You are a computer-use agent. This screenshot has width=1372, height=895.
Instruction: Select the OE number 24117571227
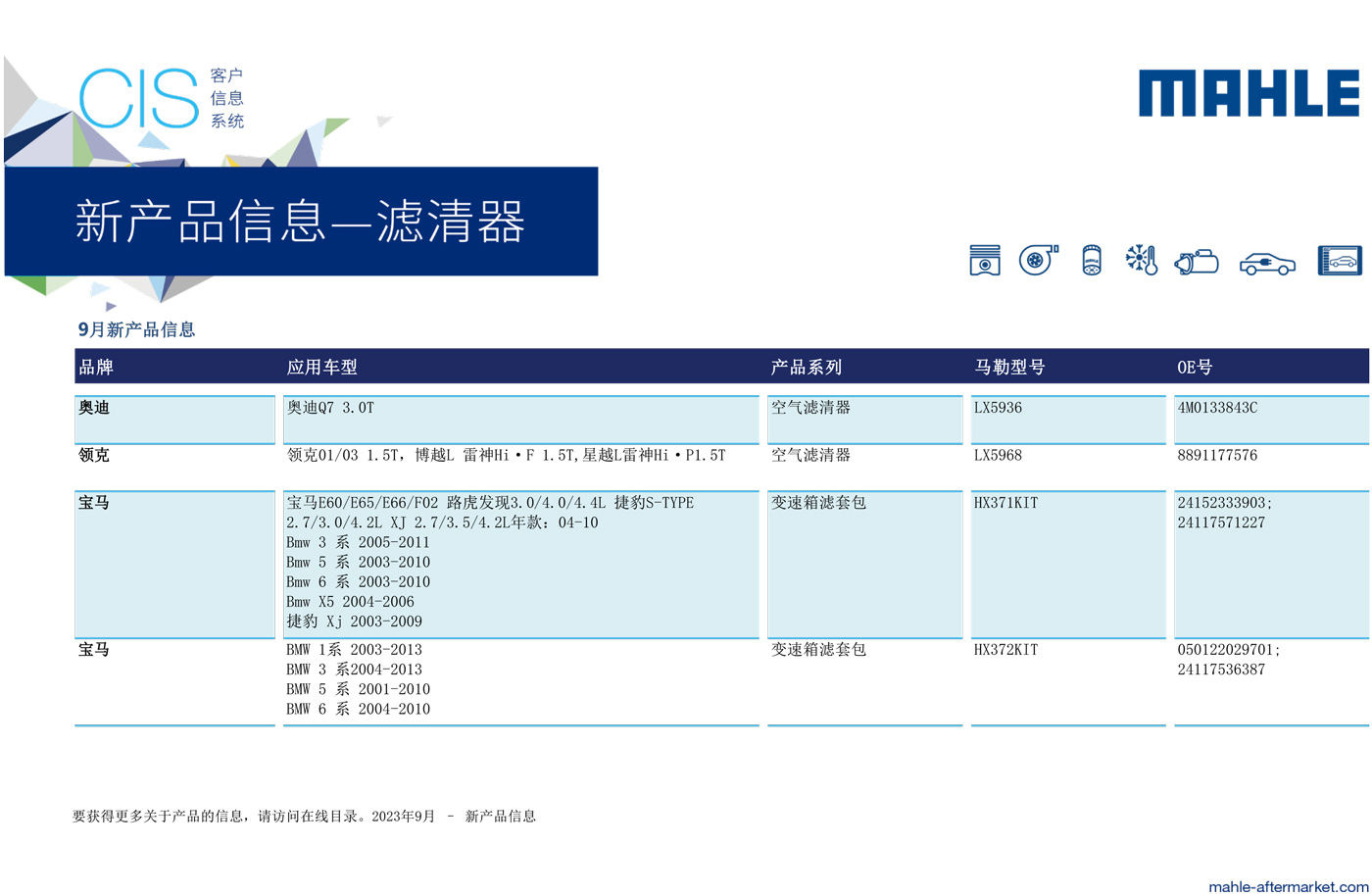point(1221,522)
